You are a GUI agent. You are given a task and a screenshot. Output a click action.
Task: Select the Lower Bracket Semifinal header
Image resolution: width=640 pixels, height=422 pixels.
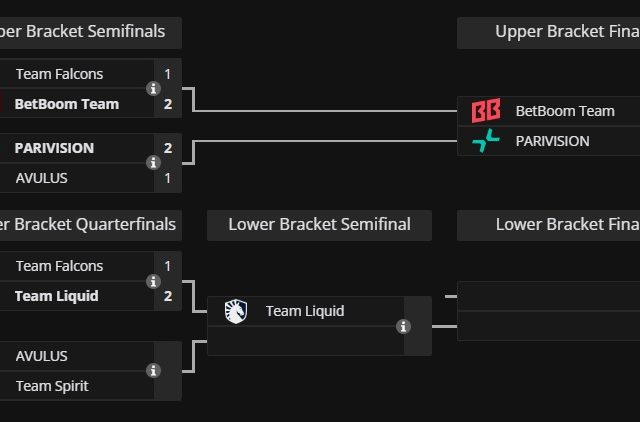coord(319,225)
